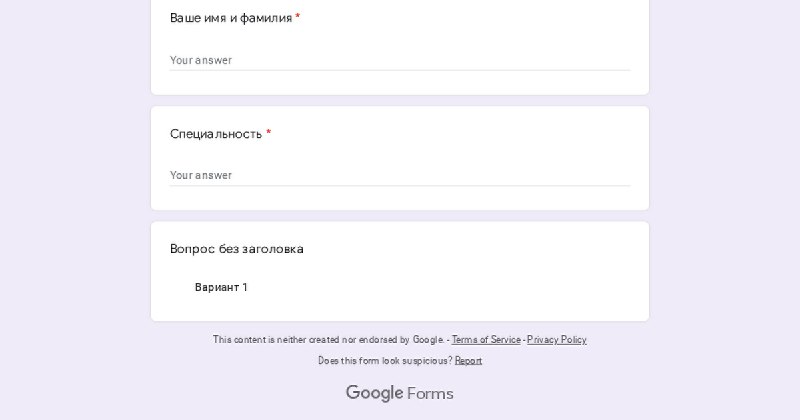
Task: Click empty space right of "Вариант 1"
Action: pos(434,287)
